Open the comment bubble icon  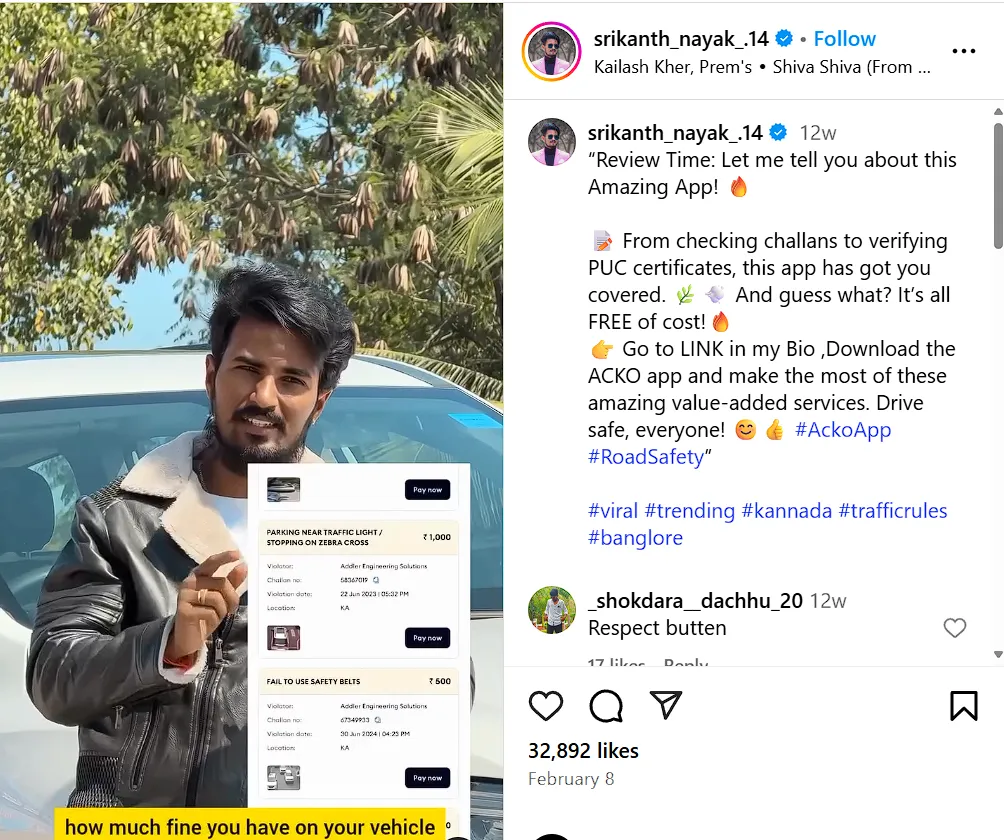606,706
